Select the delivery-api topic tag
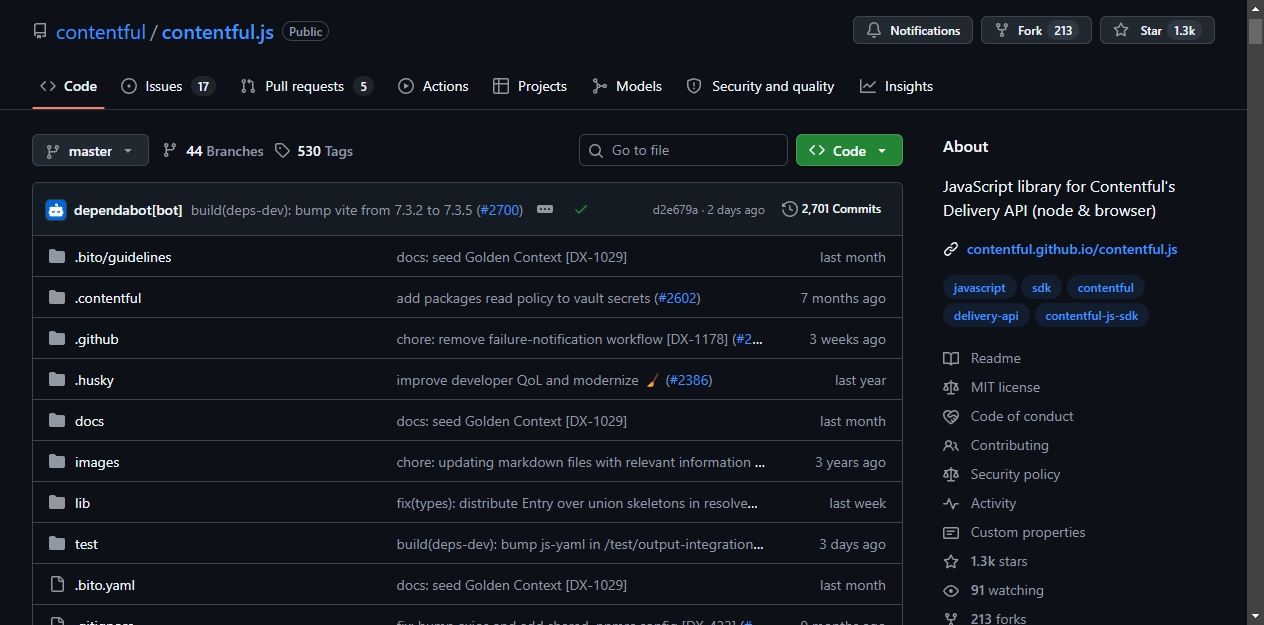The width and height of the screenshot is (1264, 625). coord(986,316)
